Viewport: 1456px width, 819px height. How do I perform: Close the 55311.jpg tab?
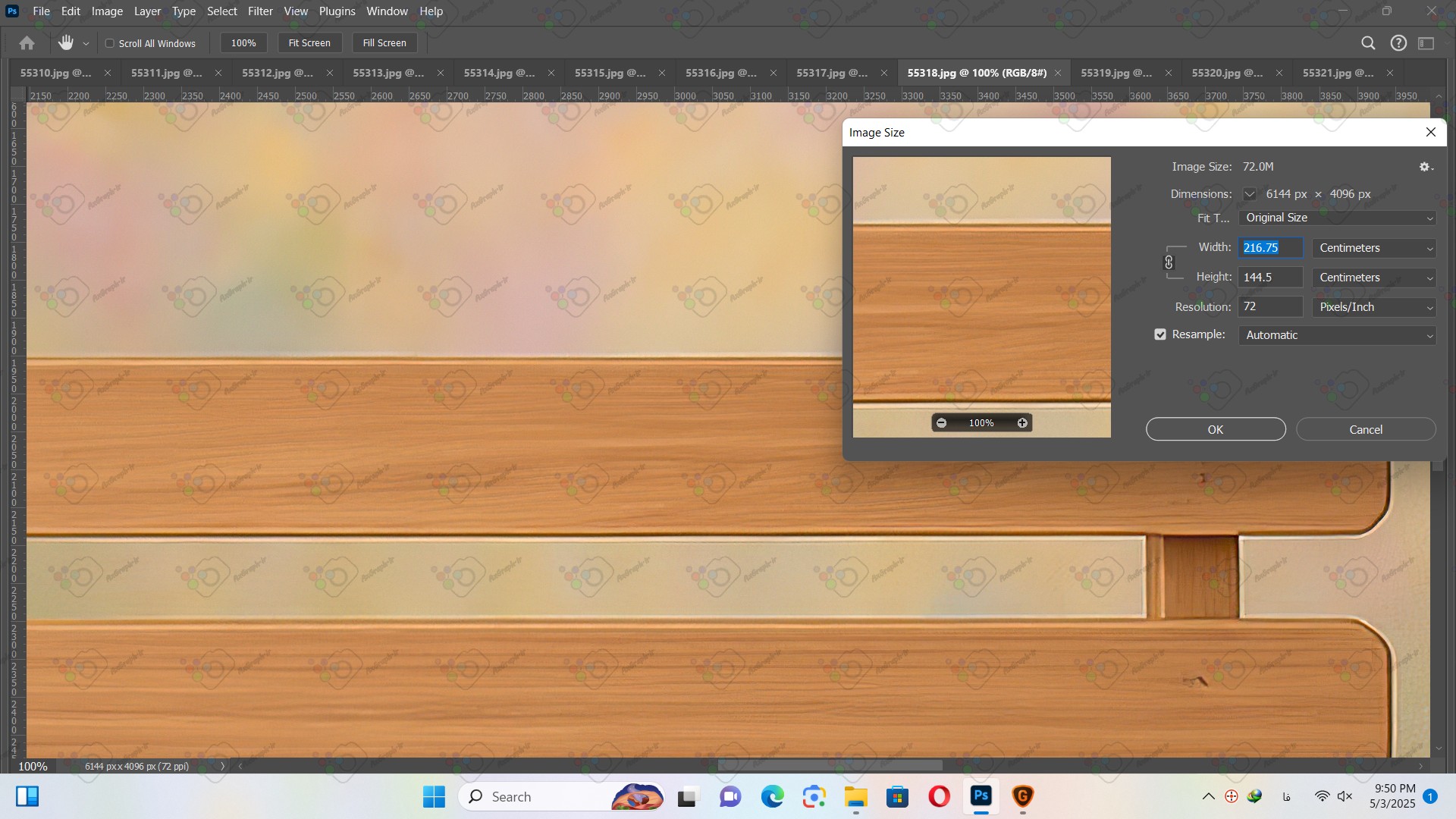tap(218, 73)
